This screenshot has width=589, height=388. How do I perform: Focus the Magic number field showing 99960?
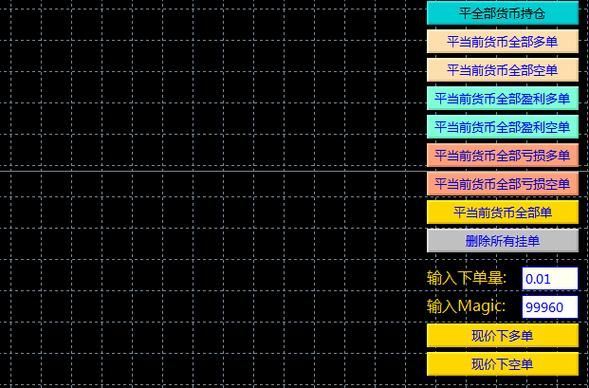[x=550, y=307]
